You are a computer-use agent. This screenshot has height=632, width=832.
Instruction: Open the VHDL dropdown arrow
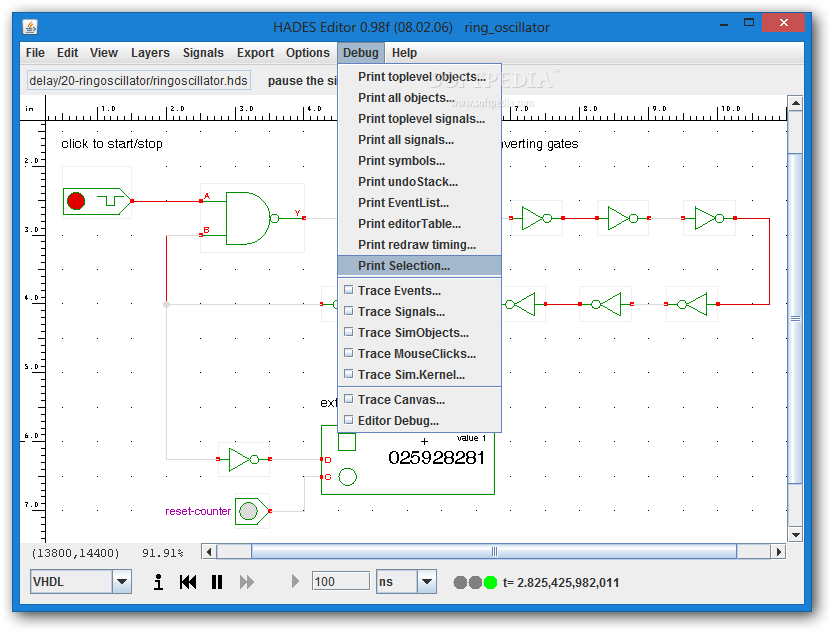(x=122, y=582)
